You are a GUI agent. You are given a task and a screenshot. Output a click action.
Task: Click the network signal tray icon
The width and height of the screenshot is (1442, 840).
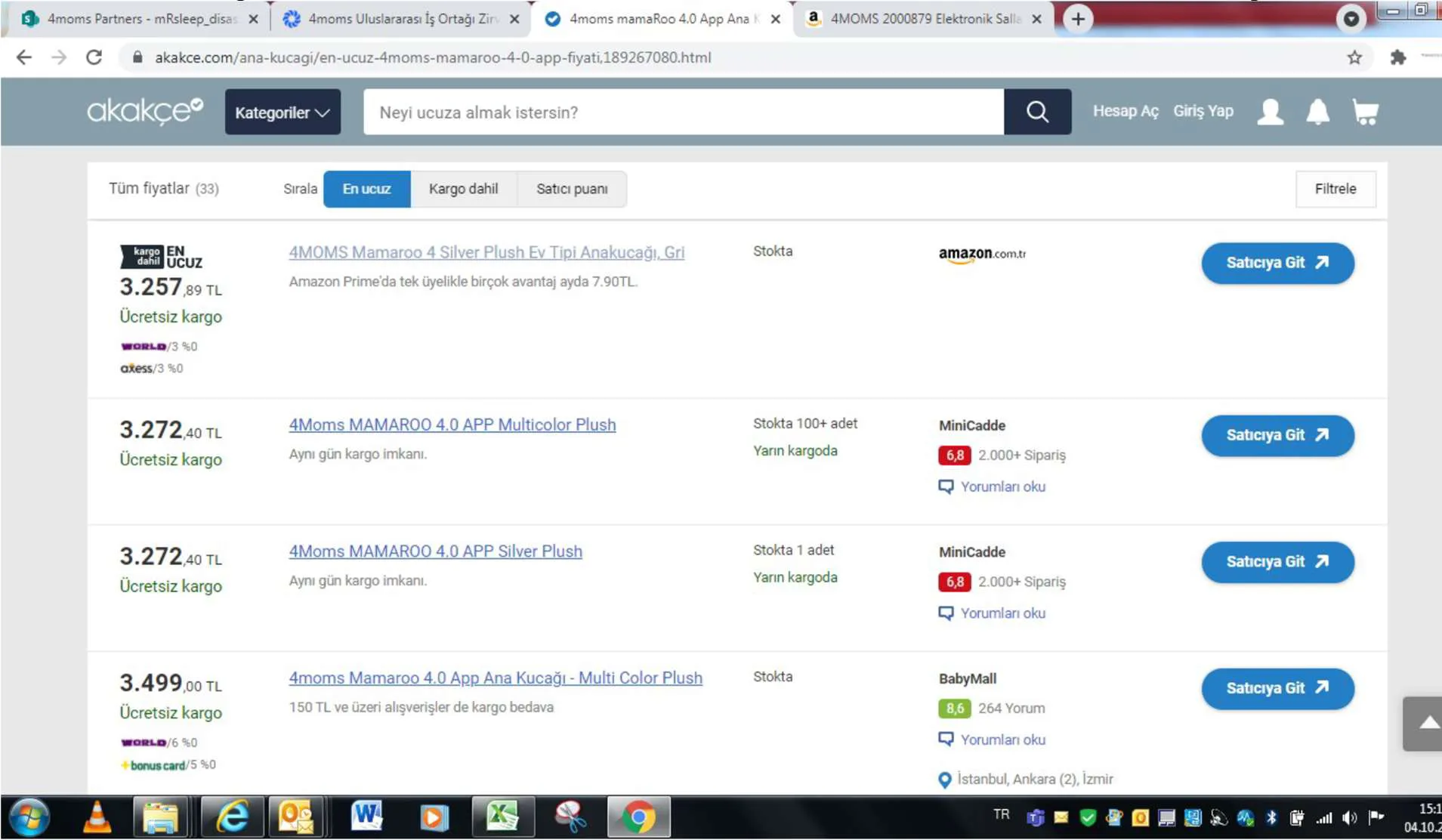[x=1324, y=817]
